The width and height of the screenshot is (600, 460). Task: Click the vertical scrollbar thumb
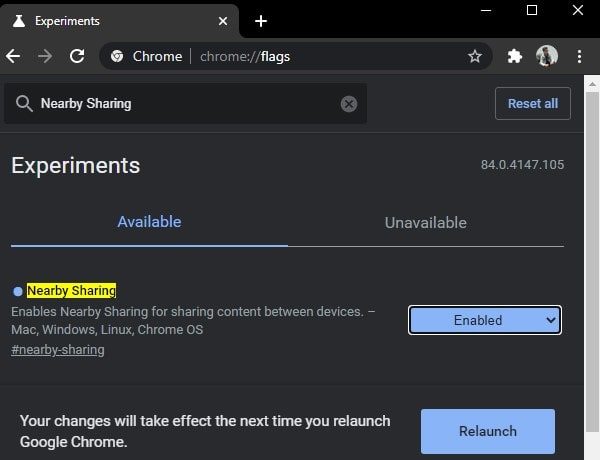[592, 261]
